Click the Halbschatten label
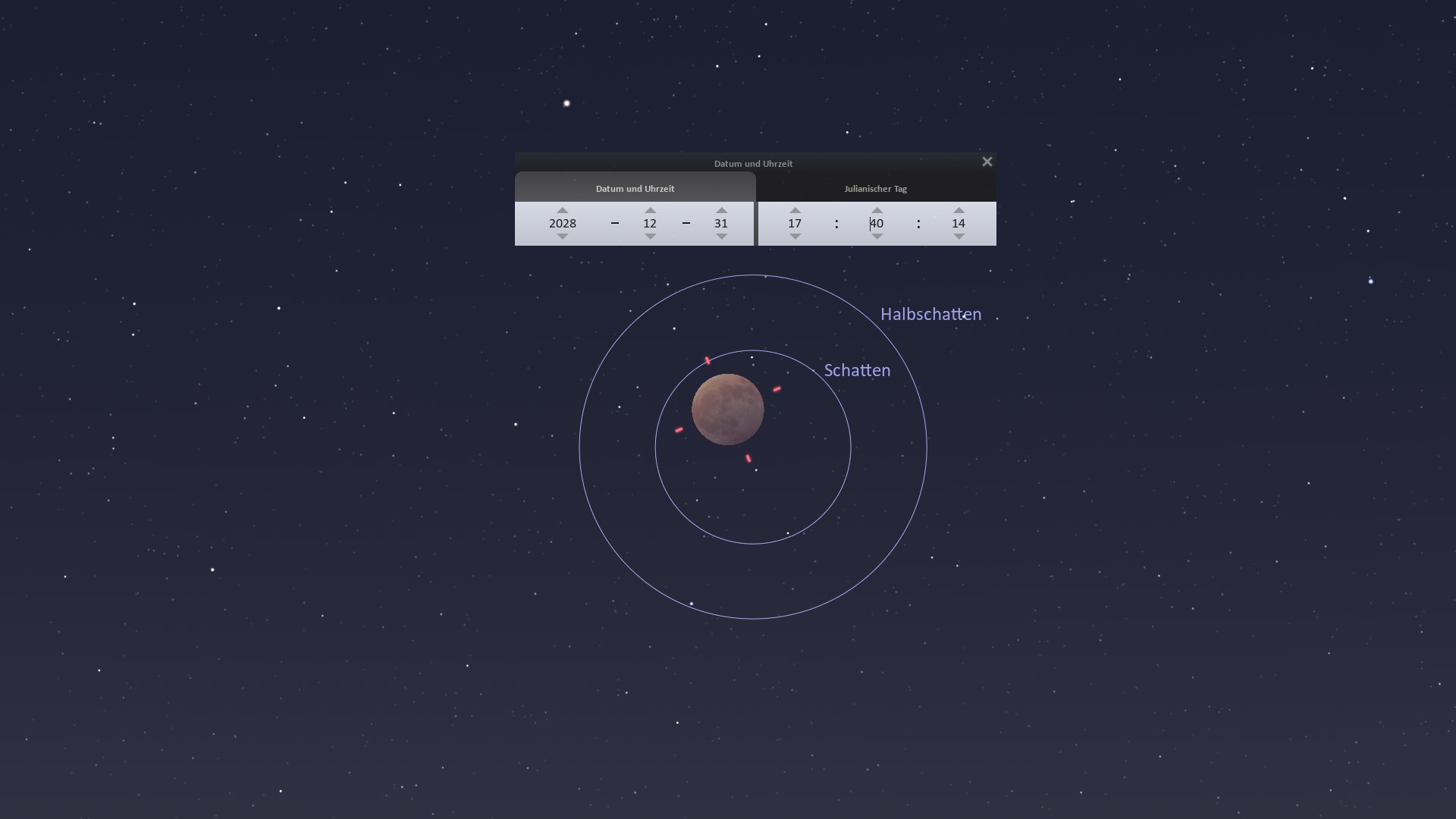 [930, 315]
